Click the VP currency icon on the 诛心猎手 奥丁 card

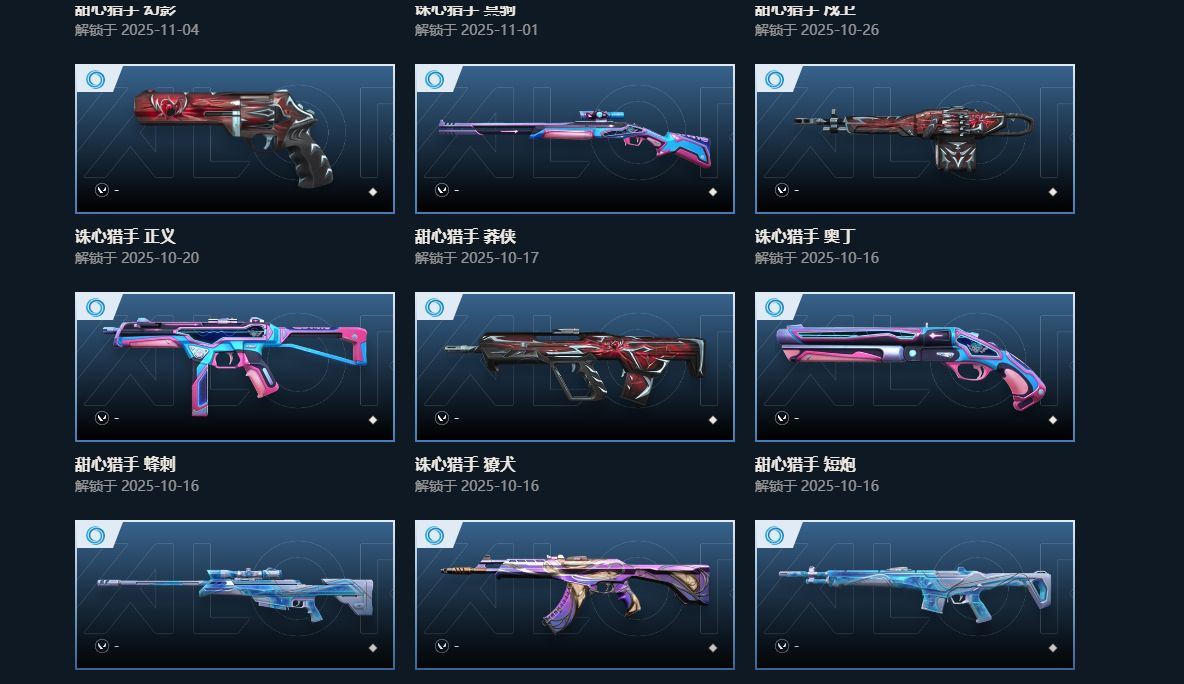(782, 190)
